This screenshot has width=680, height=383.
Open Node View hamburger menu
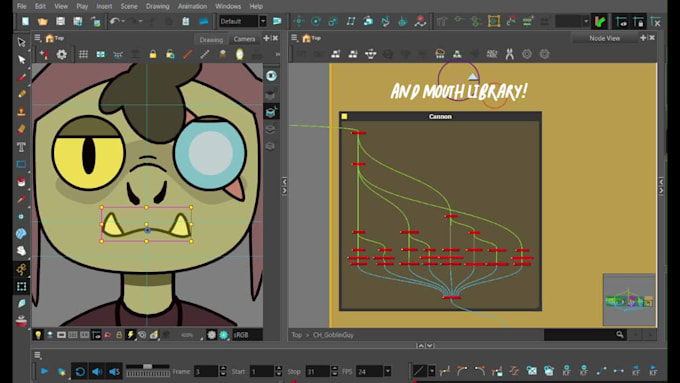[x=294, y=38]
